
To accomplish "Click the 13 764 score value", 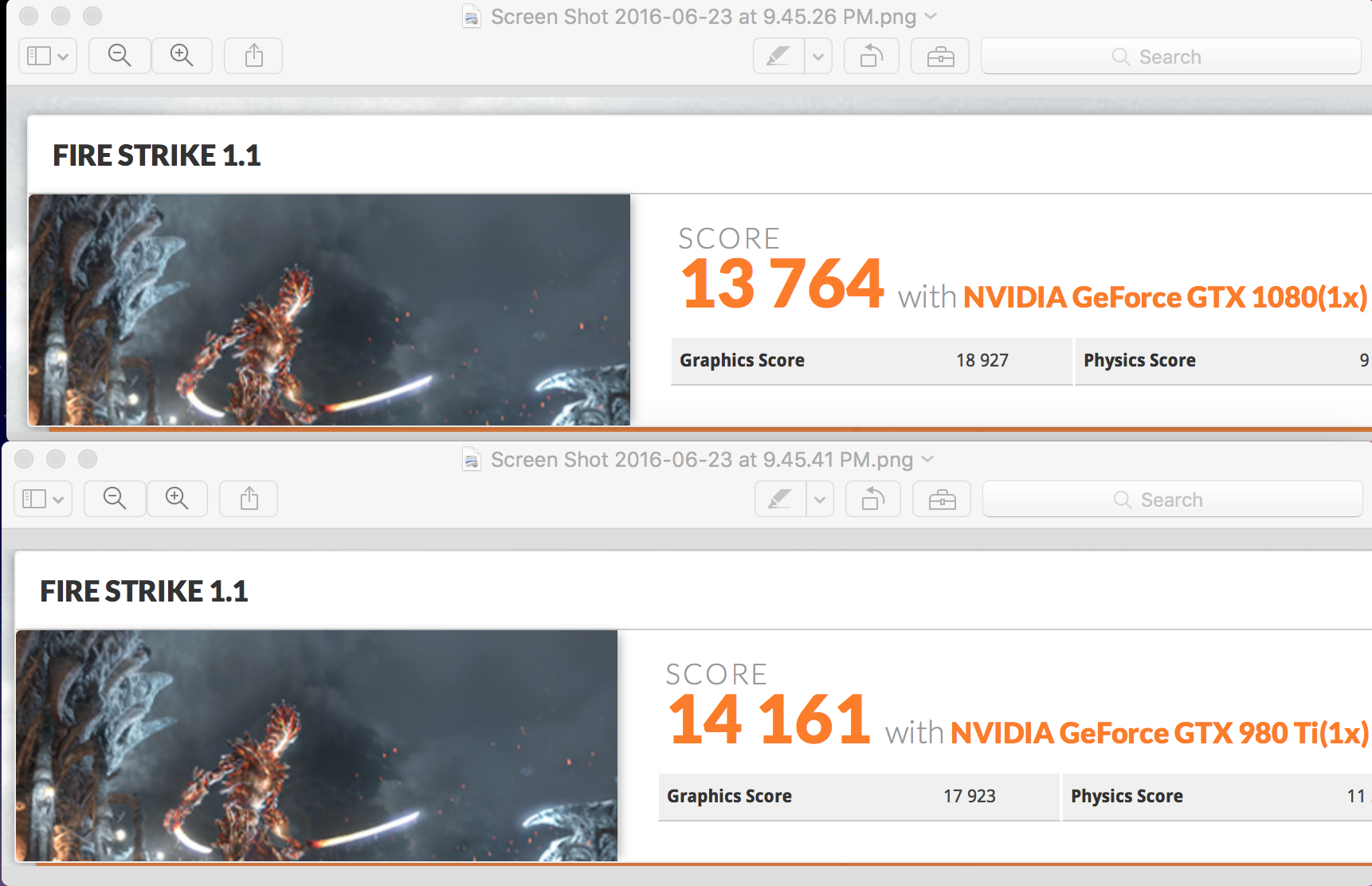I will click(782, 284).
